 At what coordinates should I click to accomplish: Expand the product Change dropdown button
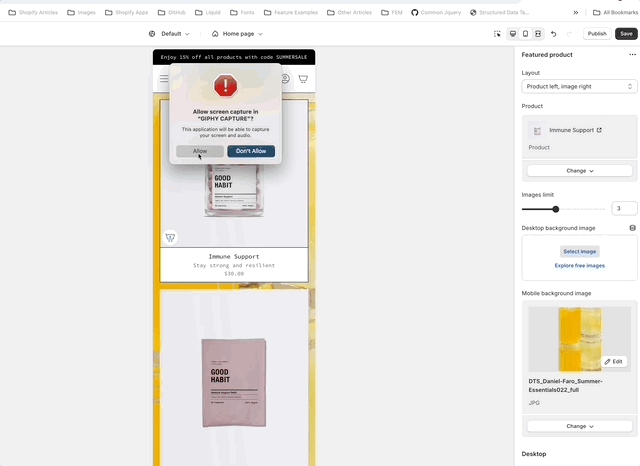point(579,171)
